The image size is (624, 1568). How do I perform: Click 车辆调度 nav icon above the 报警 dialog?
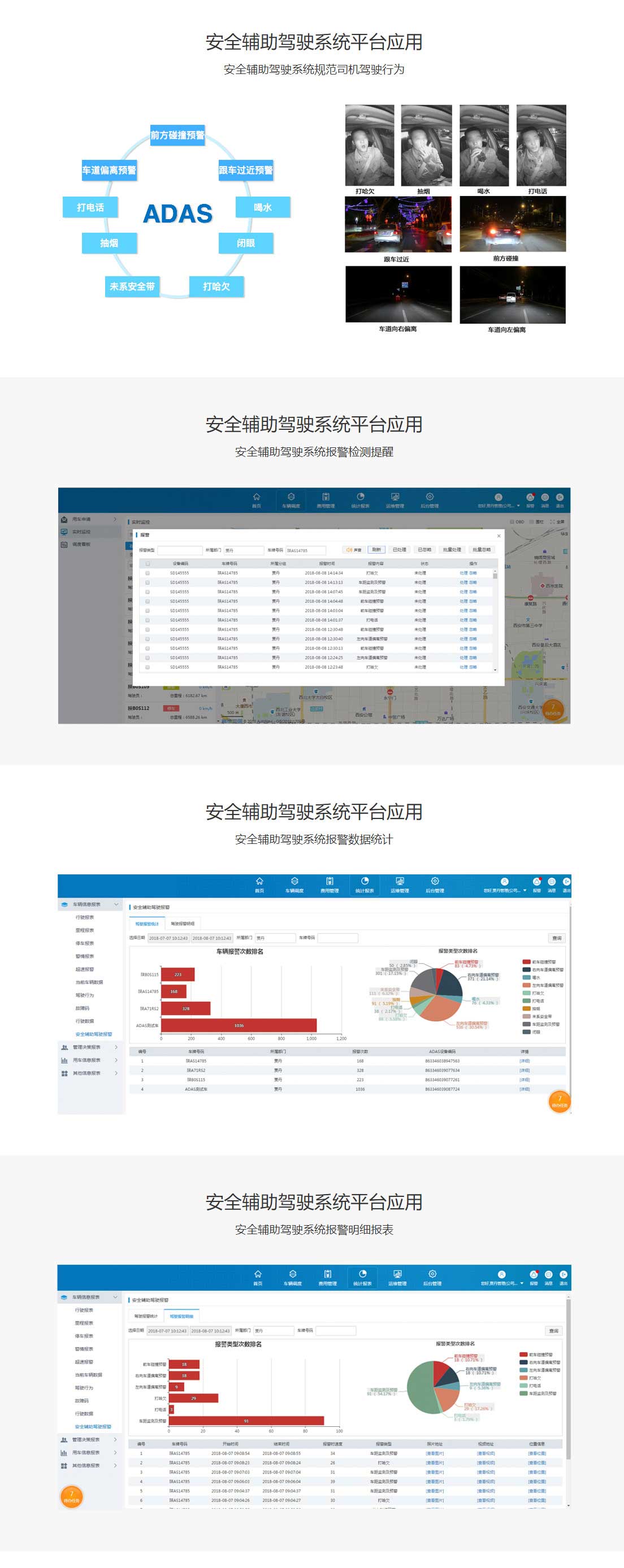[291, 500]
